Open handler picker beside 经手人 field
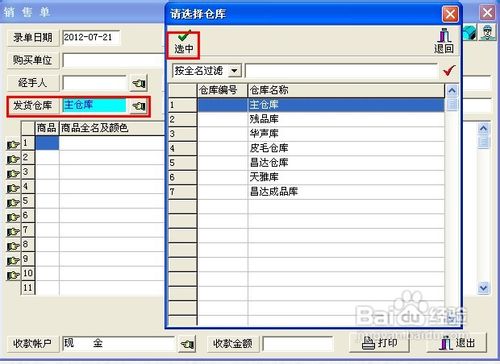This screenshot has width=500, height=364. click(139, 83)
